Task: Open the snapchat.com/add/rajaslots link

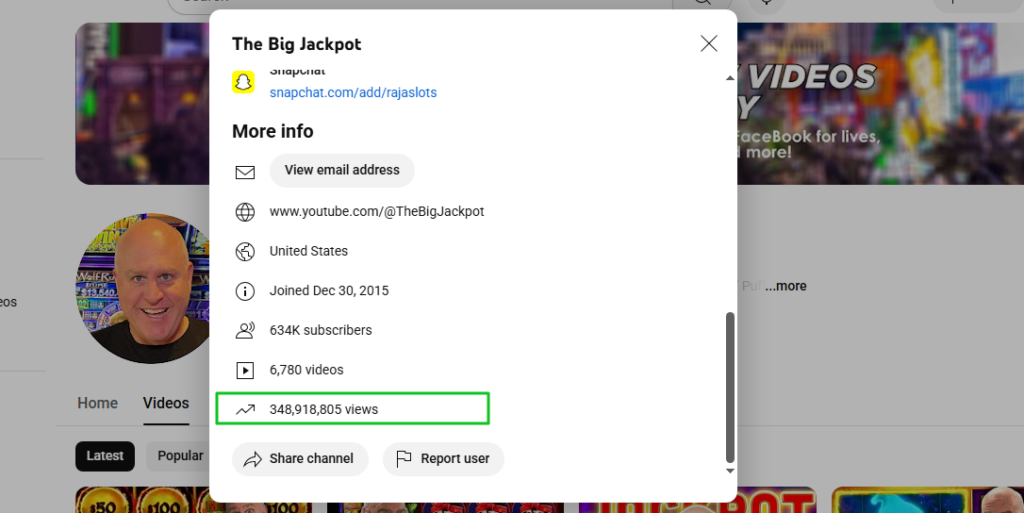Action: (353, 93)
